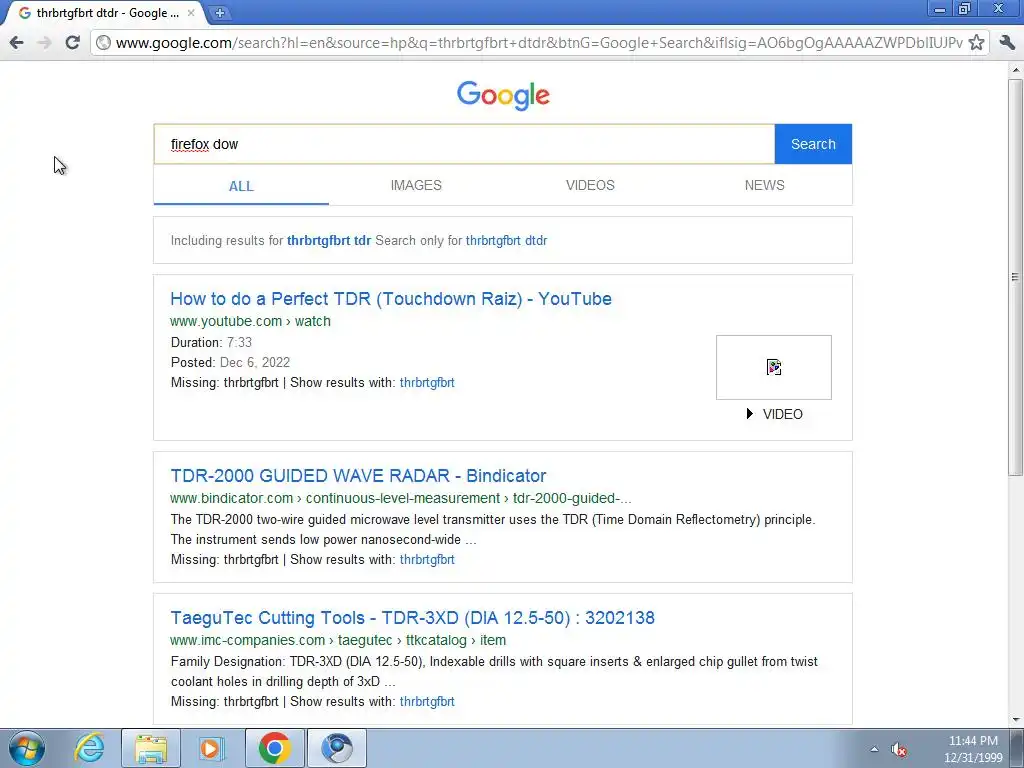Click the Duration: 7:33 text
Image resolution: width=1024 pixels, height=768 pixels.
tap(212, 342)
